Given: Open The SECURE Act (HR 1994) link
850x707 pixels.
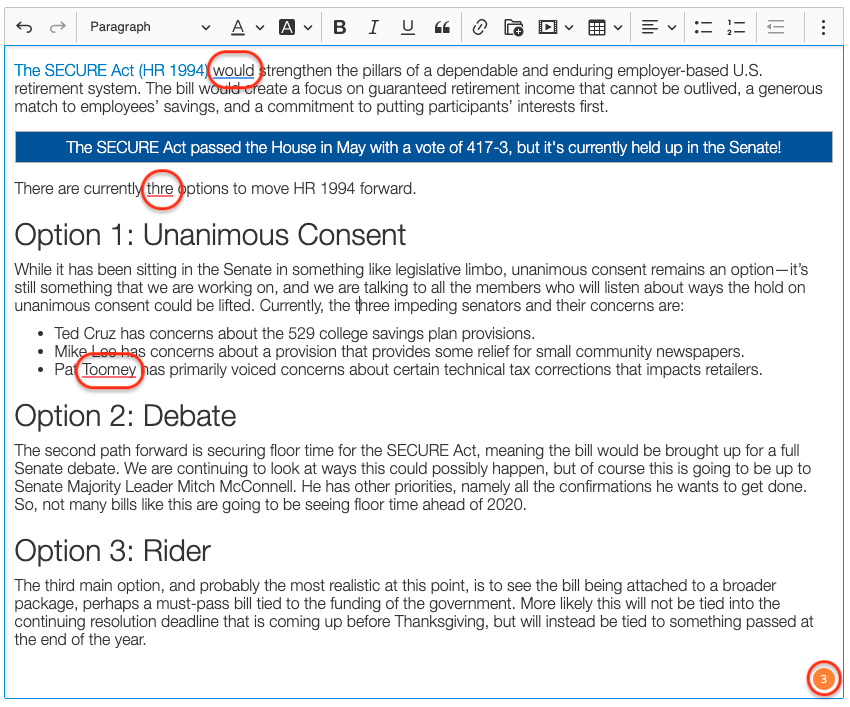Looking at the screenshot, I should click(x=111, y=70).
